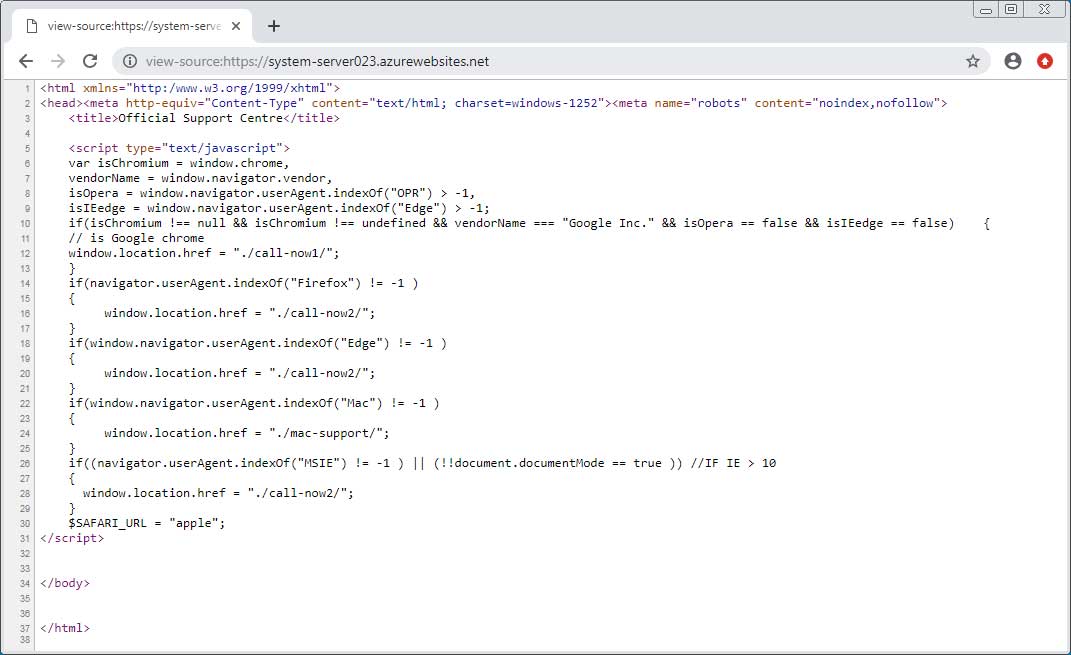Click the "Official Support Centre" title text
This screenshot has width=1071, height=655.
200,118
